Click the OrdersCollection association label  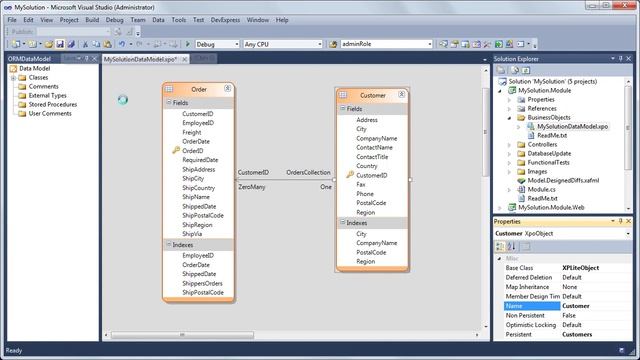tap(308, 172)
